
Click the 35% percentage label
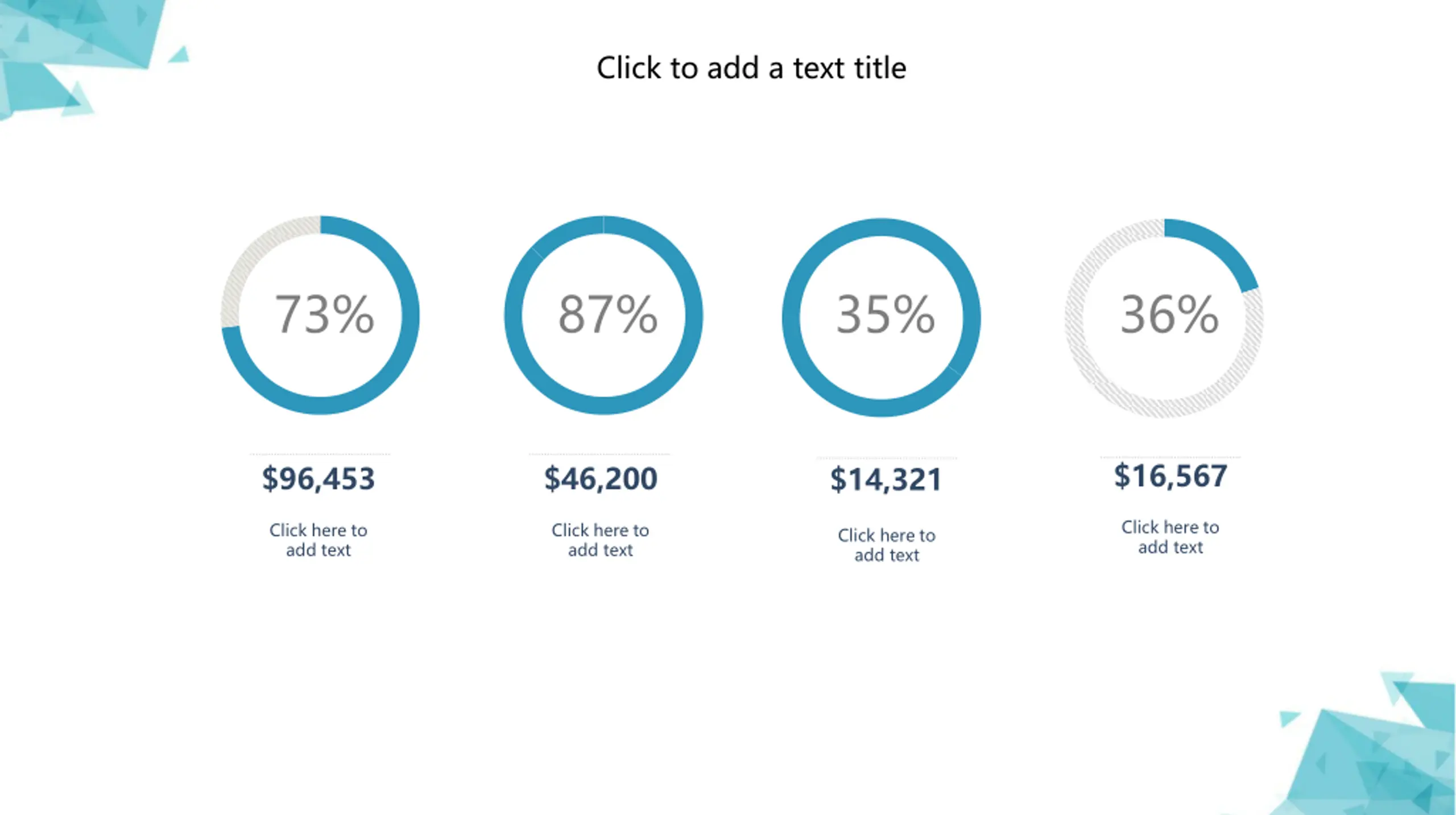(x=886, y=314)
